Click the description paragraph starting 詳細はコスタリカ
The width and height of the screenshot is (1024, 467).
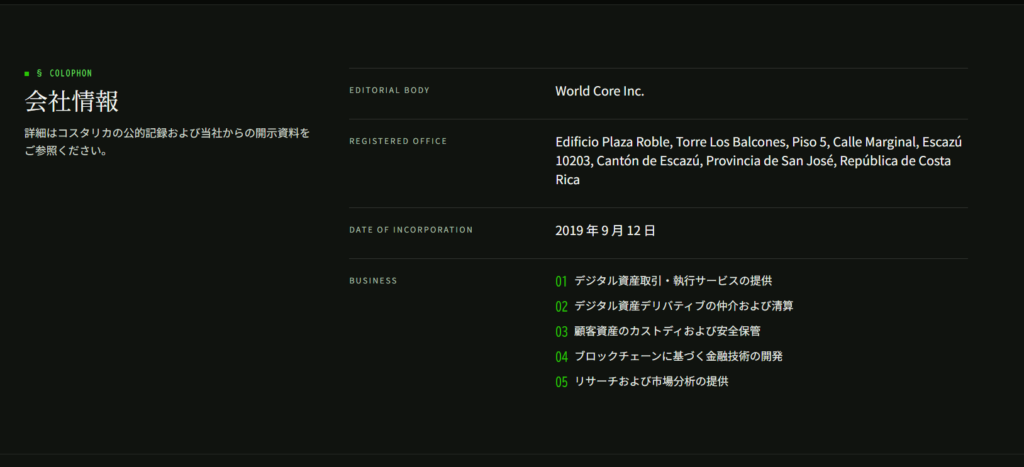pyautogui.click(x=167, y=142)
